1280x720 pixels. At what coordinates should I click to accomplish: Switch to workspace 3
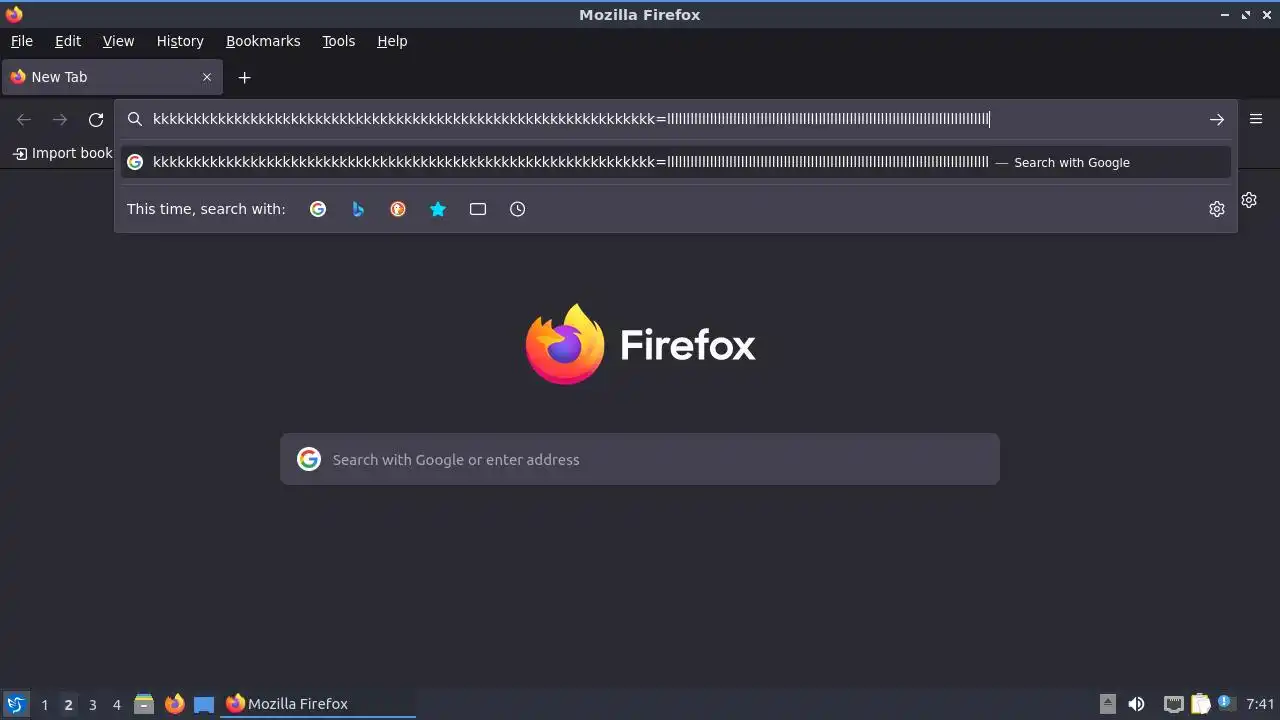[x=92, y=704]
